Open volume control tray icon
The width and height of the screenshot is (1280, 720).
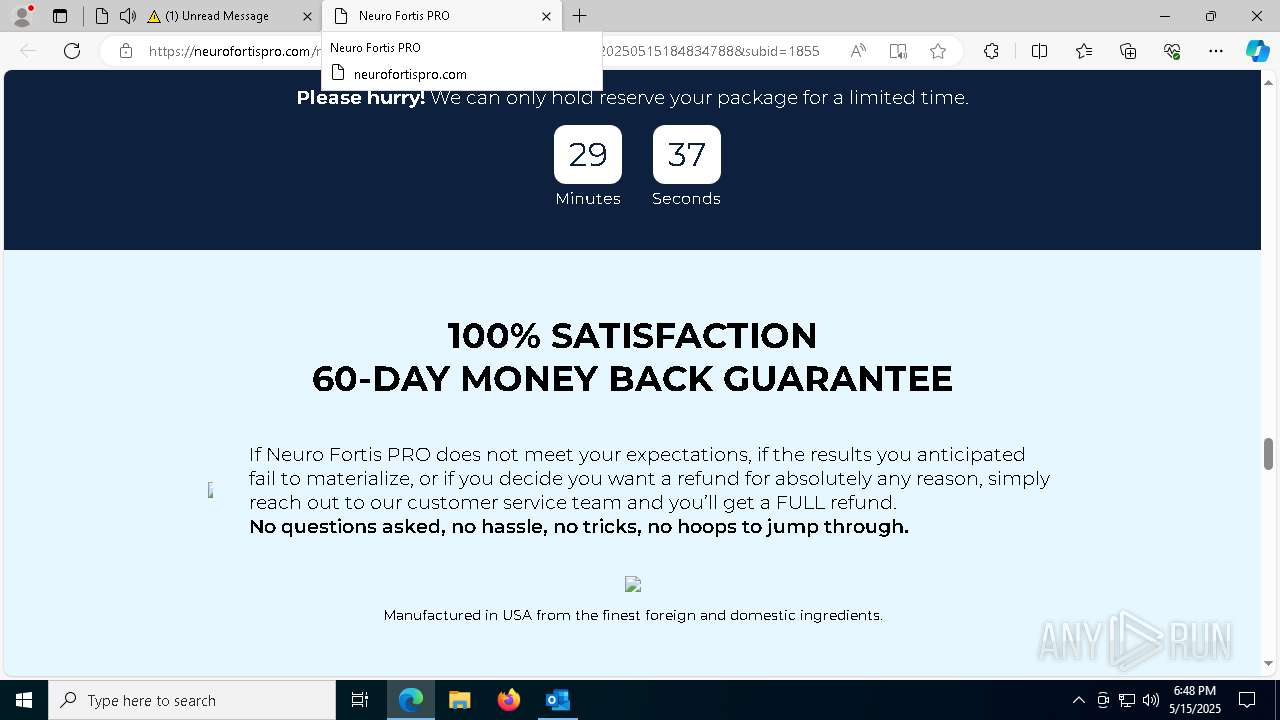tap(1151, 700)
